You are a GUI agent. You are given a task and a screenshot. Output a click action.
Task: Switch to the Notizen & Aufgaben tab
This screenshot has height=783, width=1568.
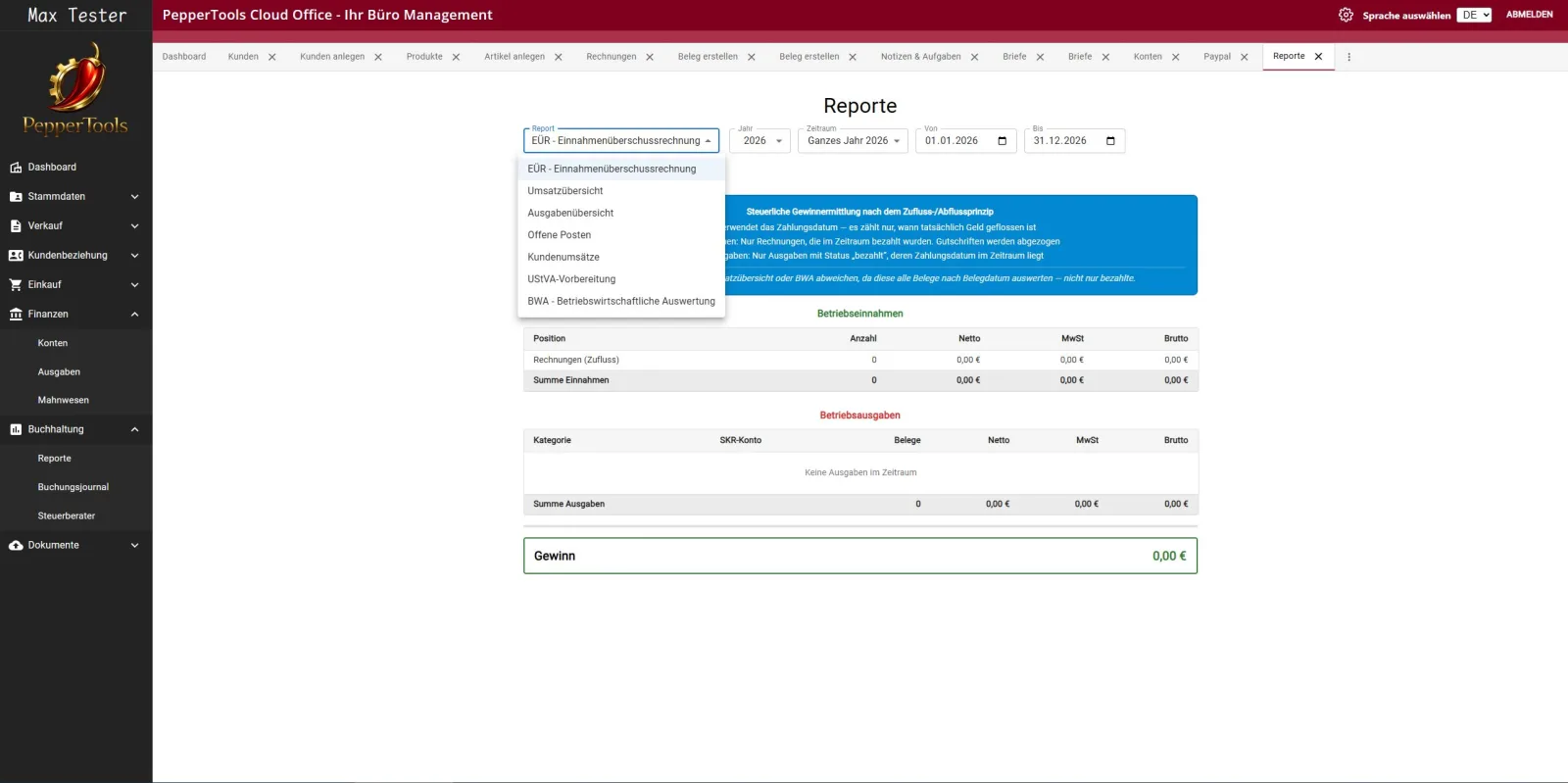click(x=920, y=57)
